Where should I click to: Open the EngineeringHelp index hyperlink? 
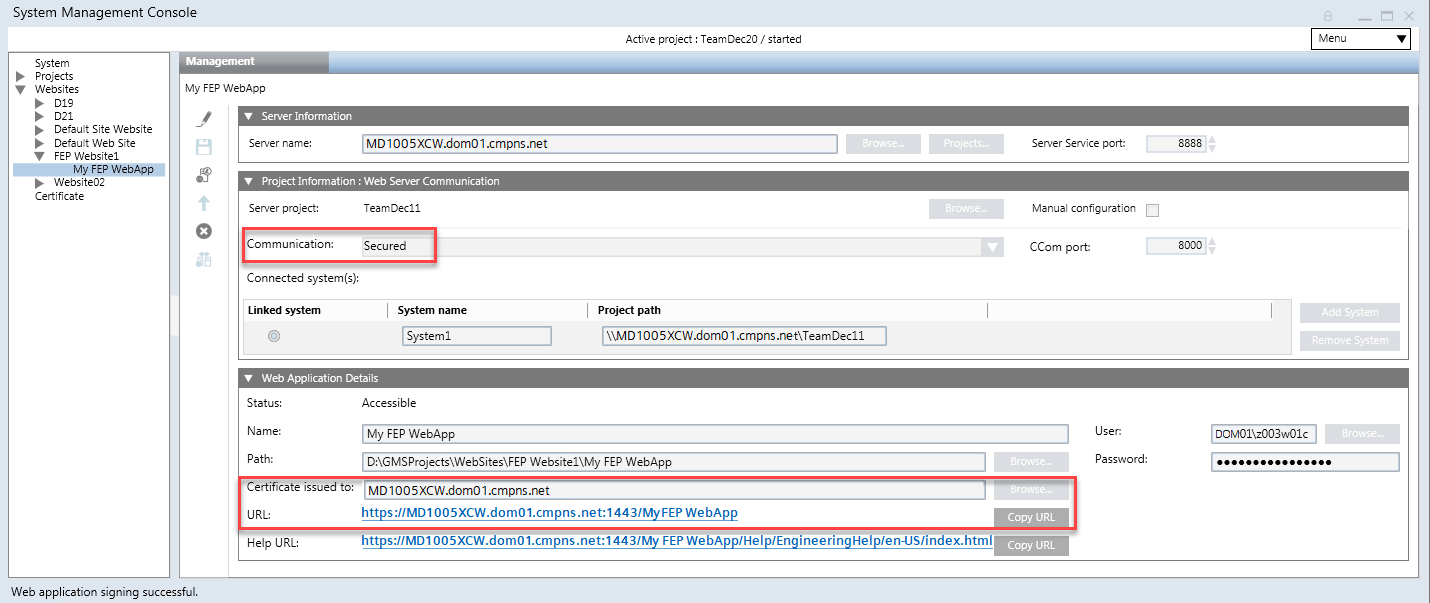pos(676,544)
